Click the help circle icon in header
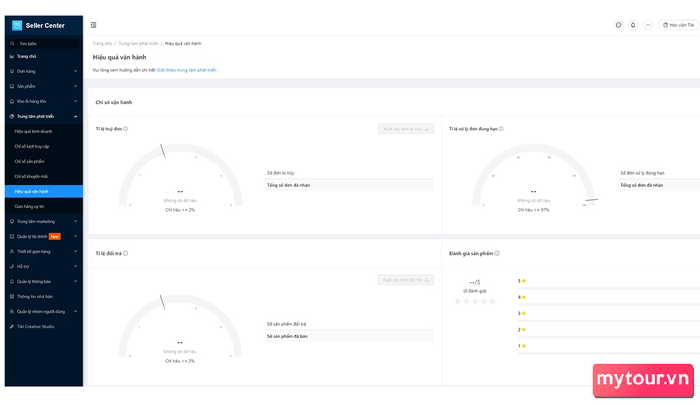 [x=618, y=25]
